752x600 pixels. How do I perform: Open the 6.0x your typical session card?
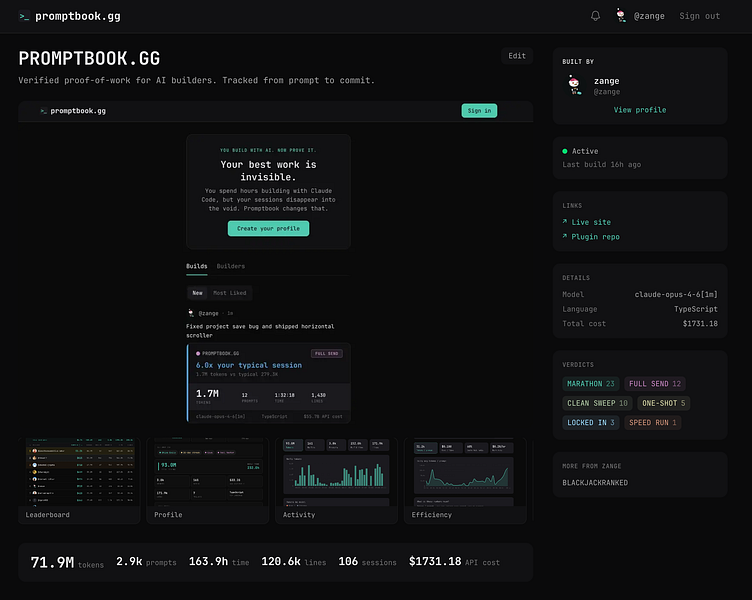point(269,383)
